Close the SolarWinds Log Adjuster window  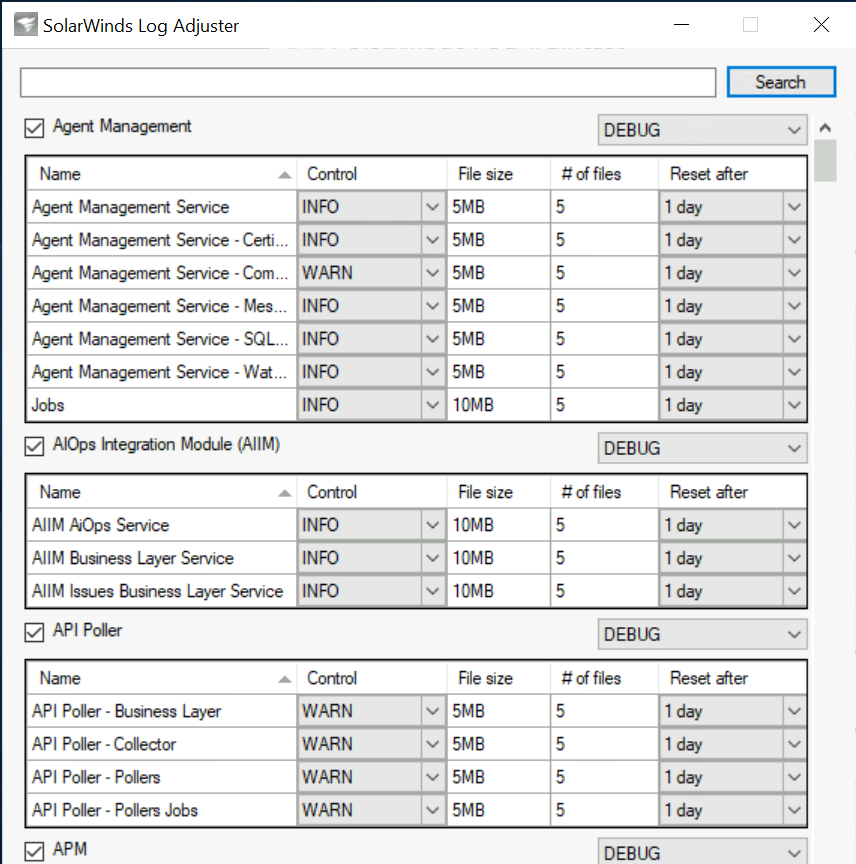(821, 25)
